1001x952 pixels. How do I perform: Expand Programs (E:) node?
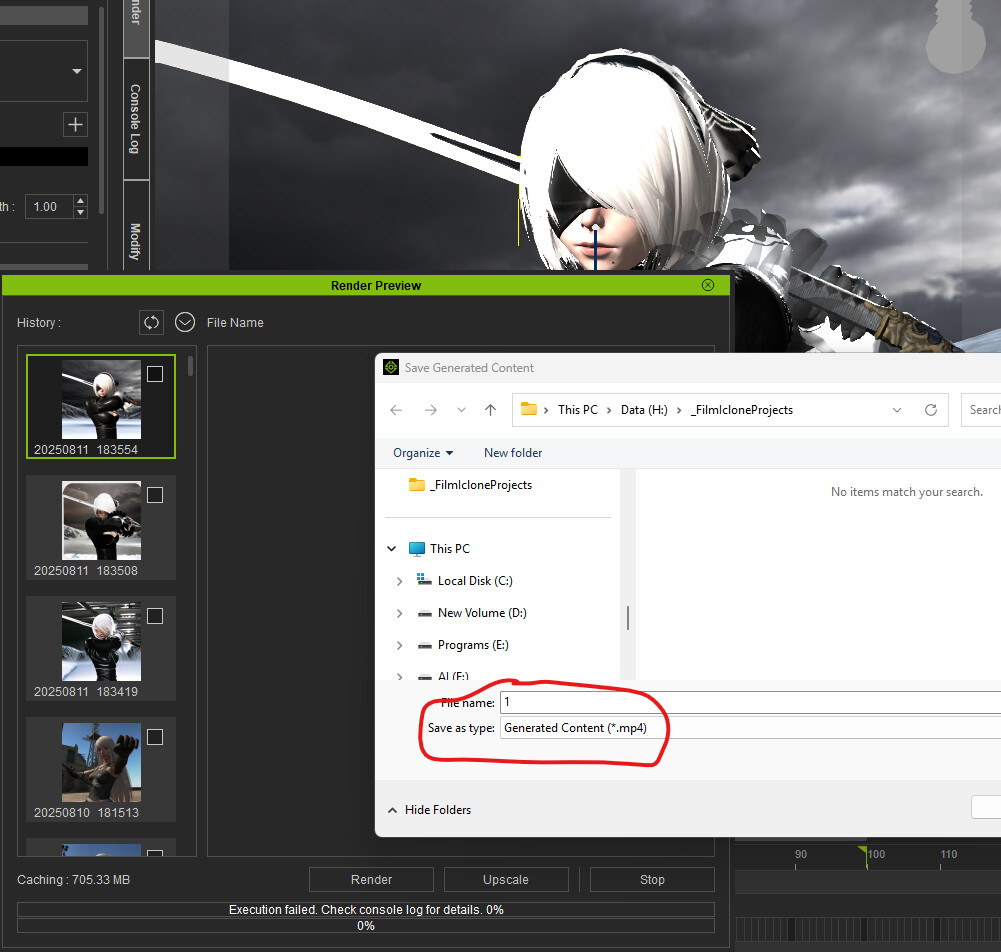(x=399, y=645)
